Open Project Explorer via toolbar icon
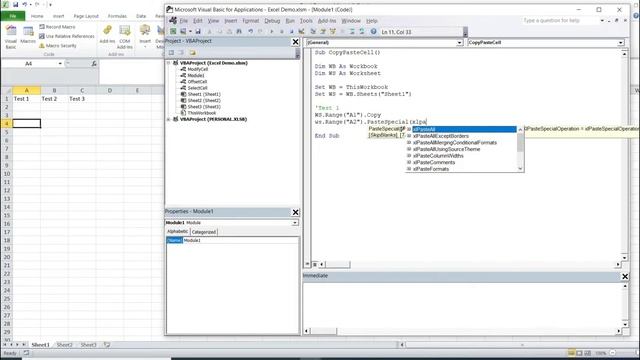The width and height of the screenshot is (640, 360). click(313, 31)
